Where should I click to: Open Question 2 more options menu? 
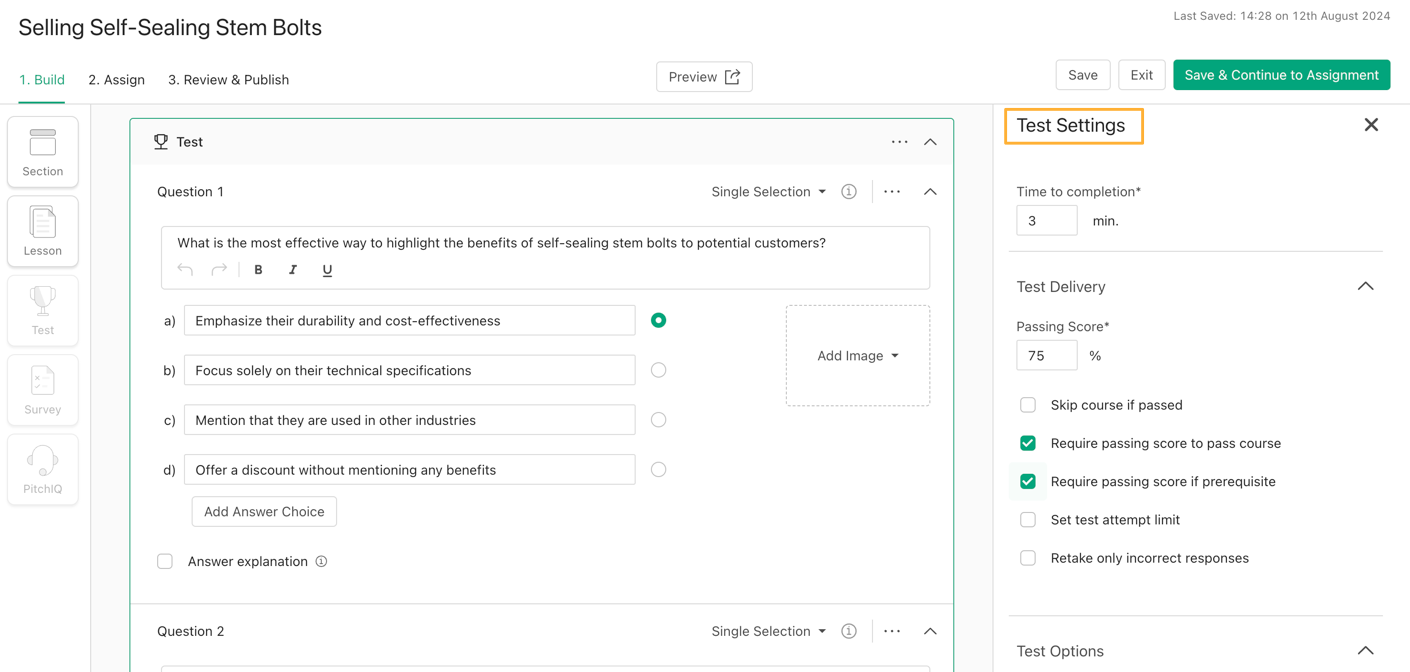[892, 632]
